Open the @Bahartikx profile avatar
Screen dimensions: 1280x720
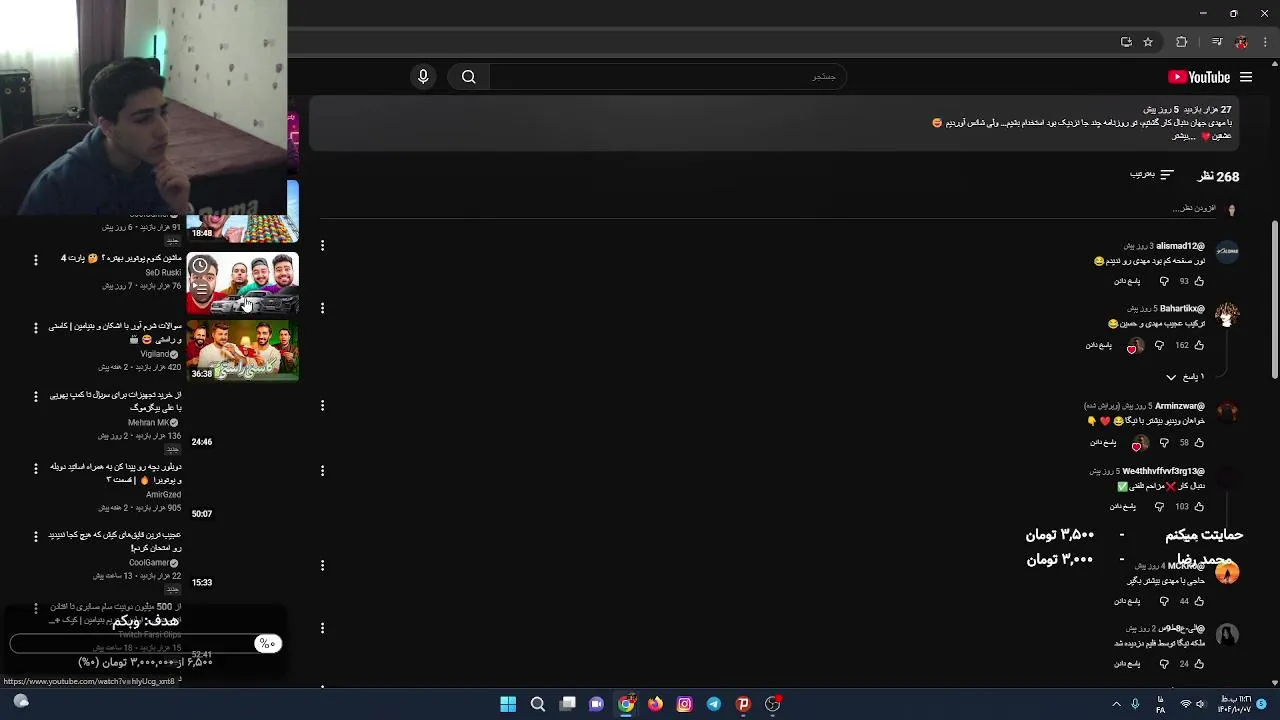1227,316
